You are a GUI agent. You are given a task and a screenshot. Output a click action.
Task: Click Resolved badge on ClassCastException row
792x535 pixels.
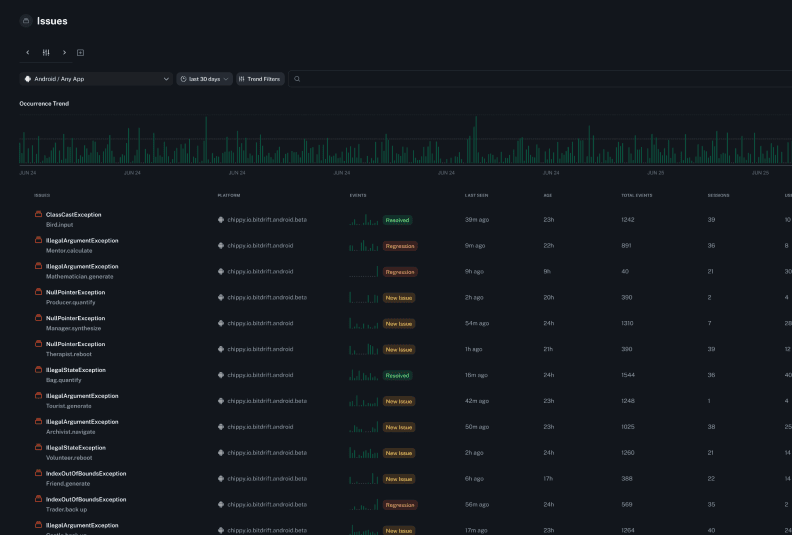click(x=397, y=220)
